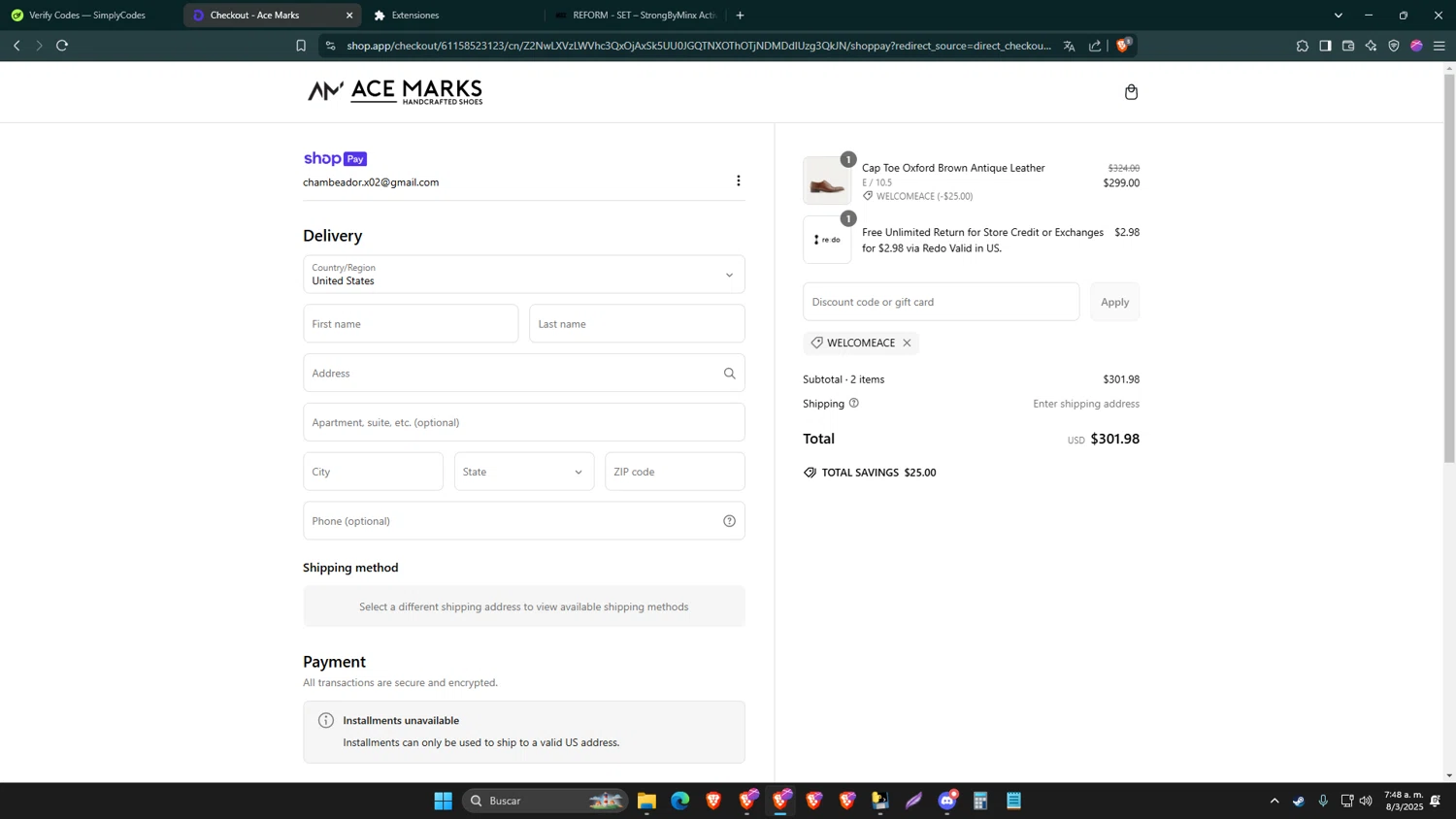Open Discord from the taskbar

(x=947, y=801)
